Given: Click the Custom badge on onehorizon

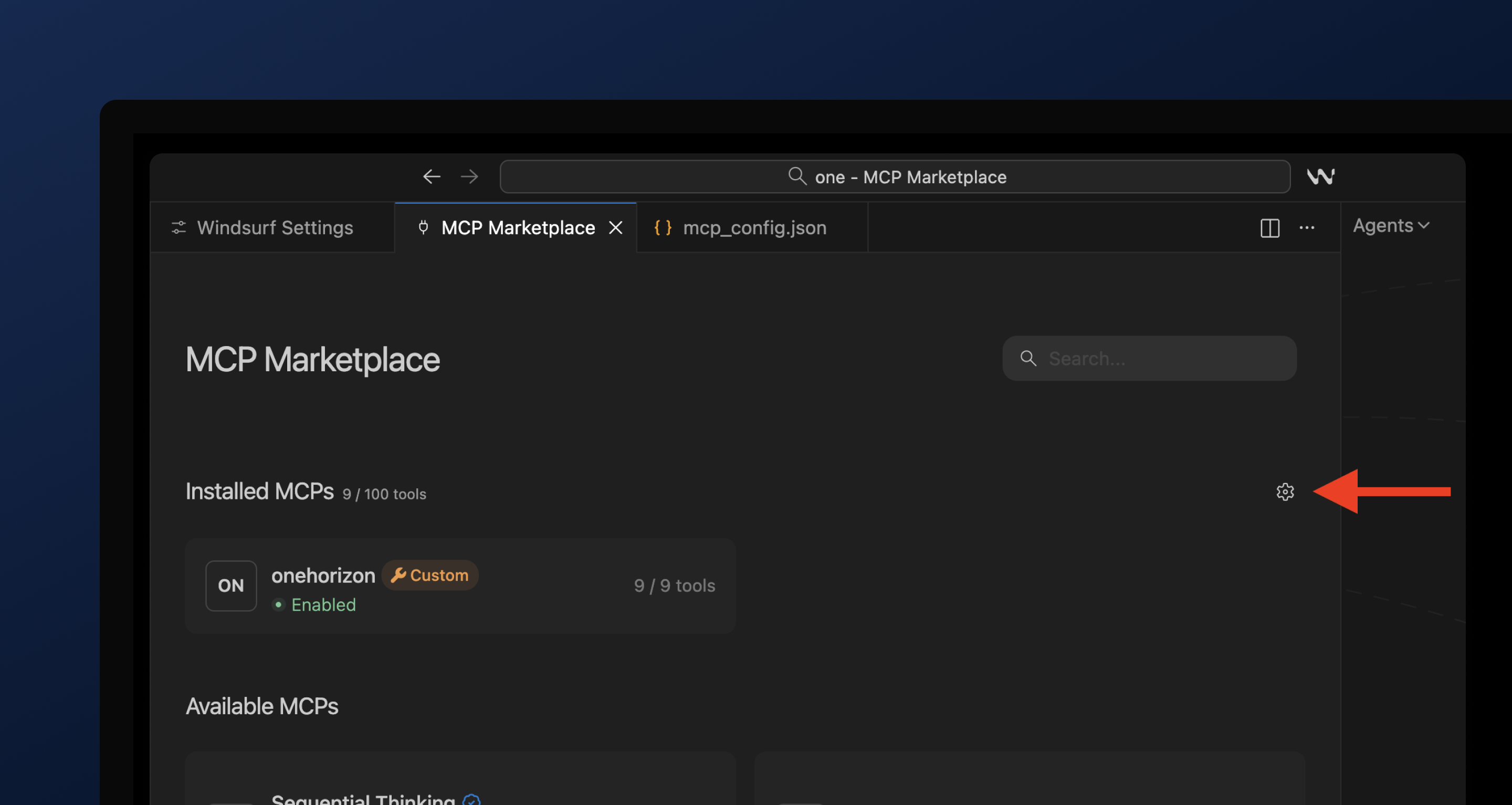Looking at the screenshot, I should click(429, 575).
